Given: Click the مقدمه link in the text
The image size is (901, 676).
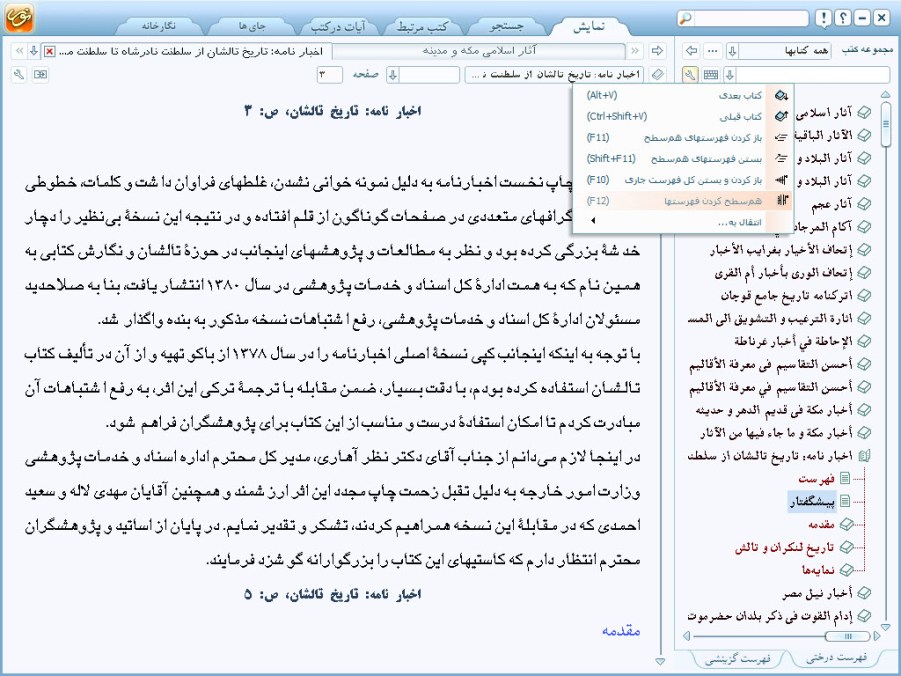Looking at the screenshot, I should click(x=621, y=631).
